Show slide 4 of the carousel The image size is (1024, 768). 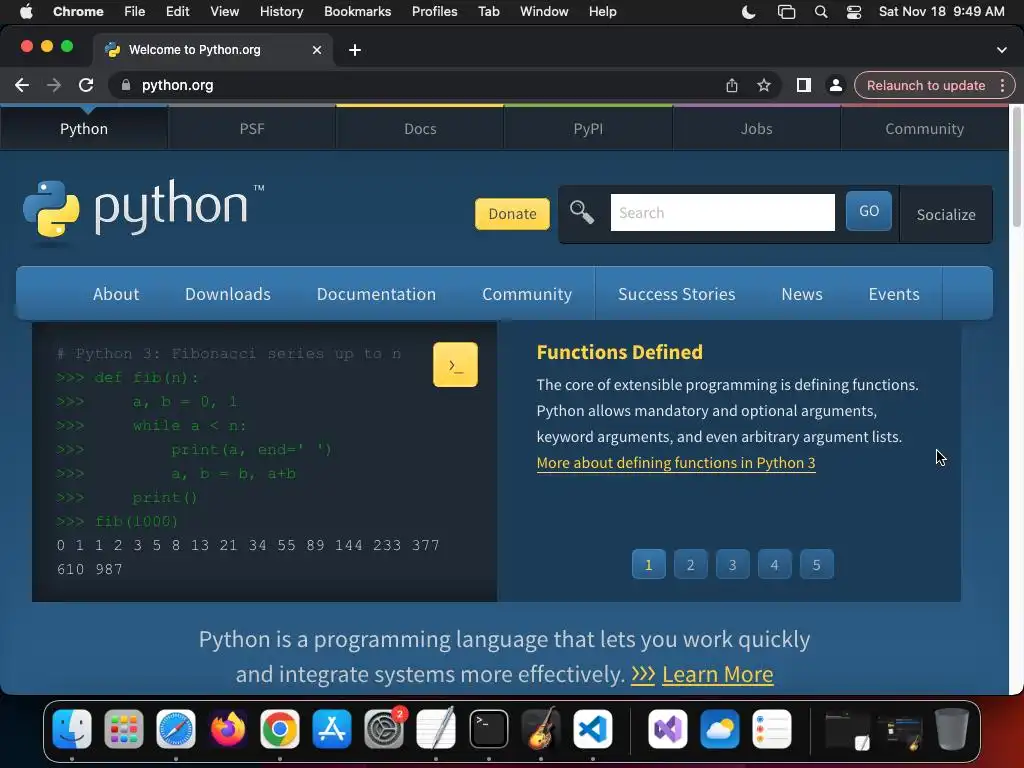(x=775, y=564)
